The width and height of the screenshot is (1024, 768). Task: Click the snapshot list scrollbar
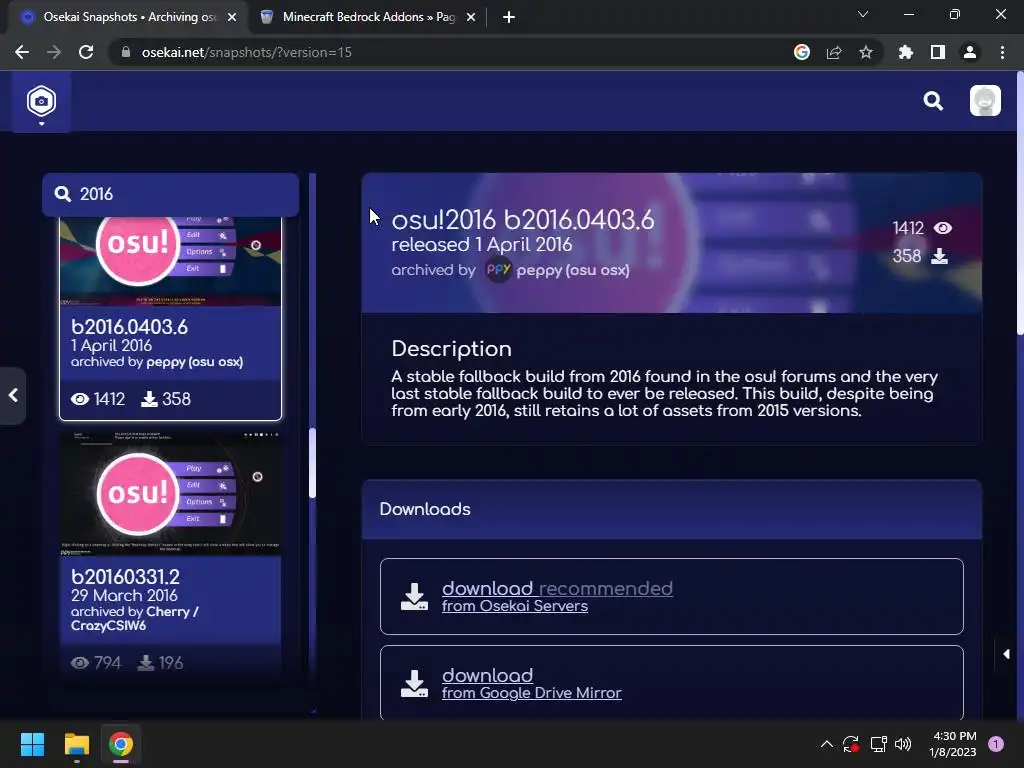312,462
